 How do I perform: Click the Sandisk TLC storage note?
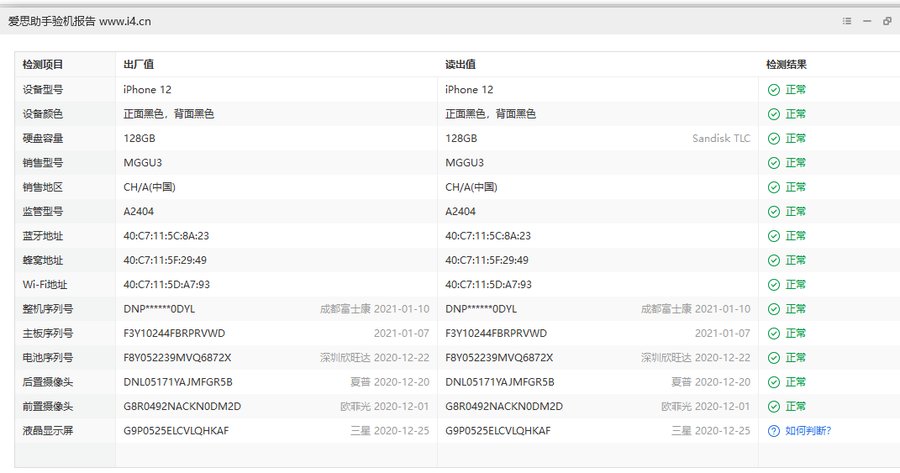click(721, 138)
